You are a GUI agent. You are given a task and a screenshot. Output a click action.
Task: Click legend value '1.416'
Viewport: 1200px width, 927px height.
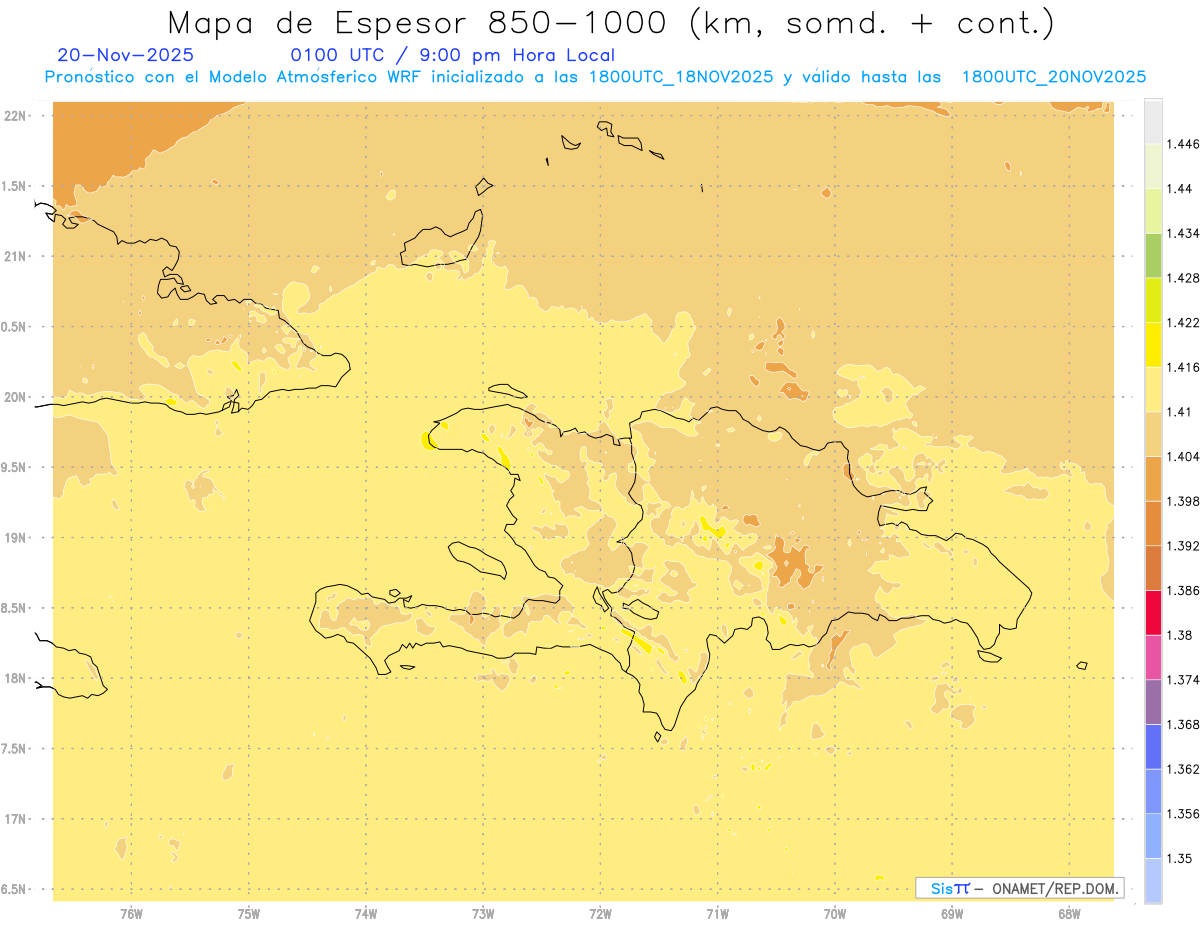point(1182,367)
